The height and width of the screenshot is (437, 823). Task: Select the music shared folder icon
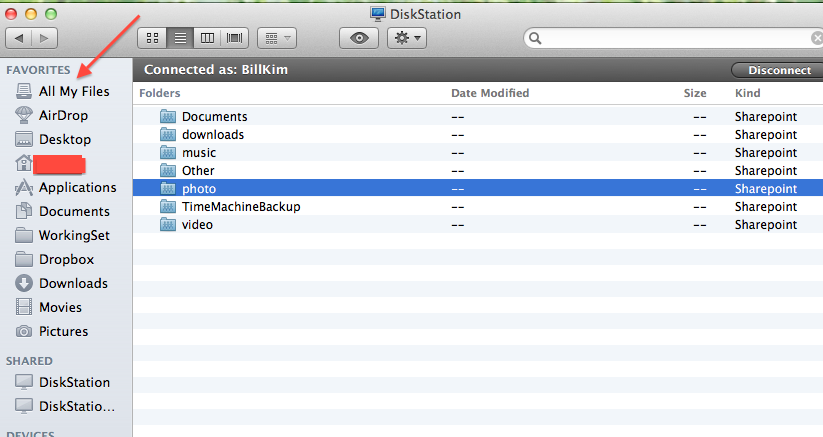[168, 152]
